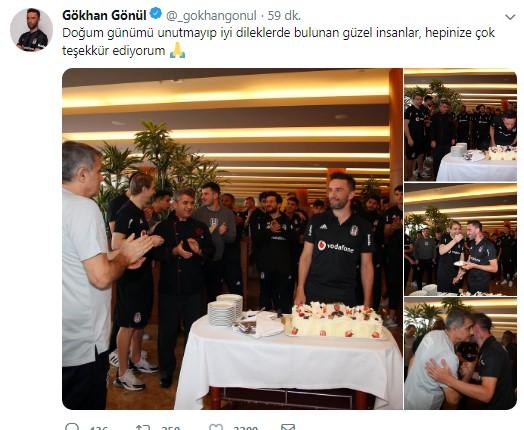
Task: Click the praying hands emoji
Action: tap(177, 50)
